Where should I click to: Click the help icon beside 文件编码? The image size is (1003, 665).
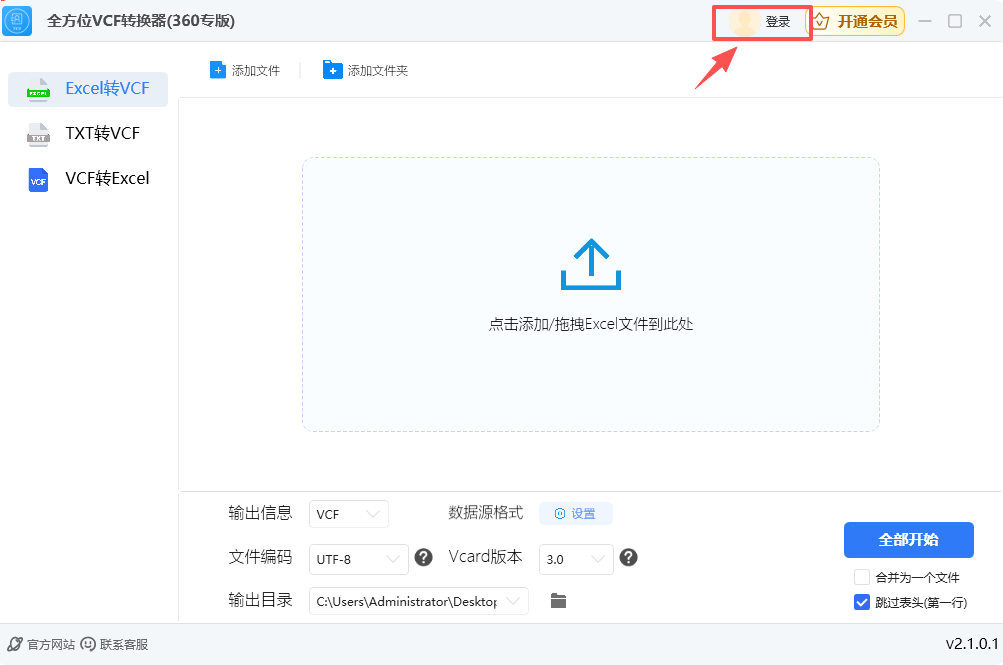[423, 558]
